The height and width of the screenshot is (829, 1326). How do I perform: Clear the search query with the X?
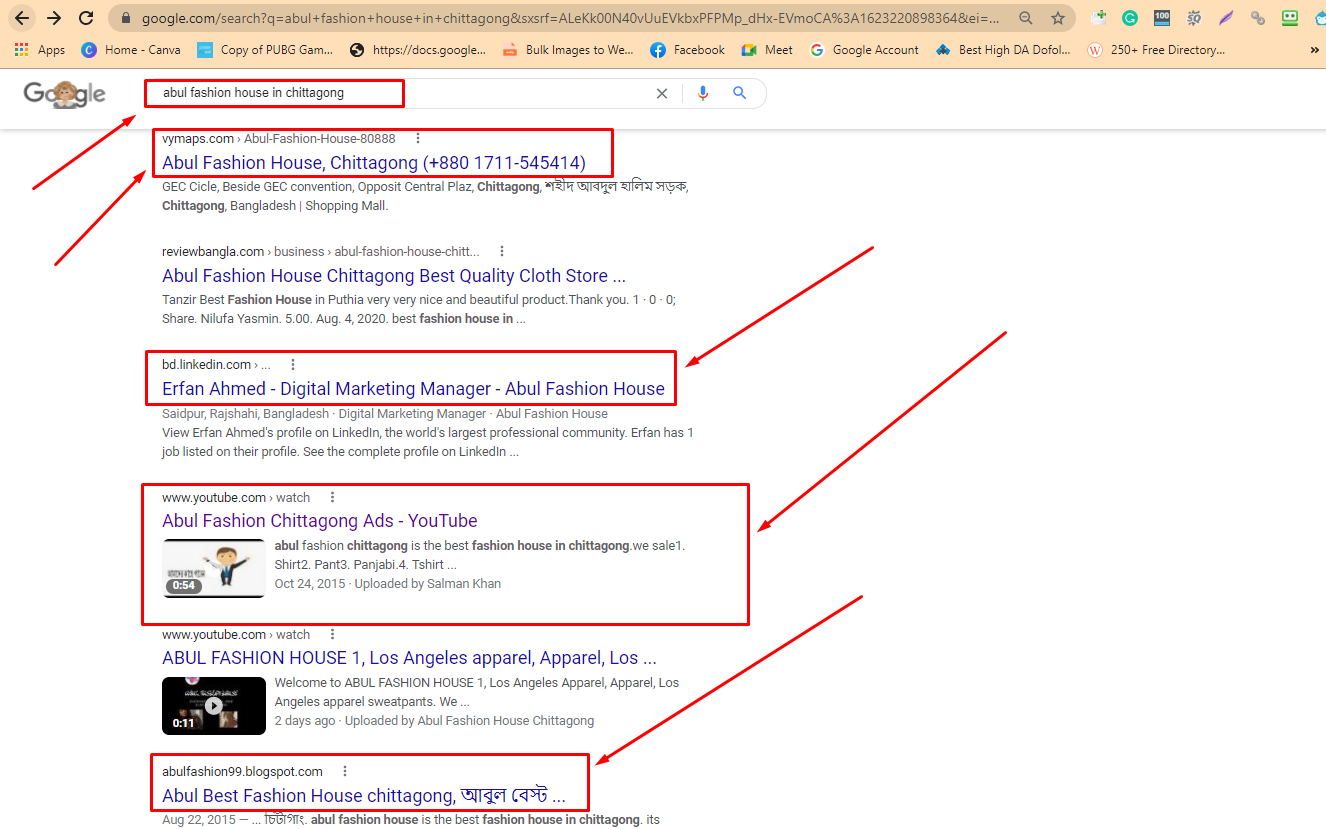coord(662,92)
